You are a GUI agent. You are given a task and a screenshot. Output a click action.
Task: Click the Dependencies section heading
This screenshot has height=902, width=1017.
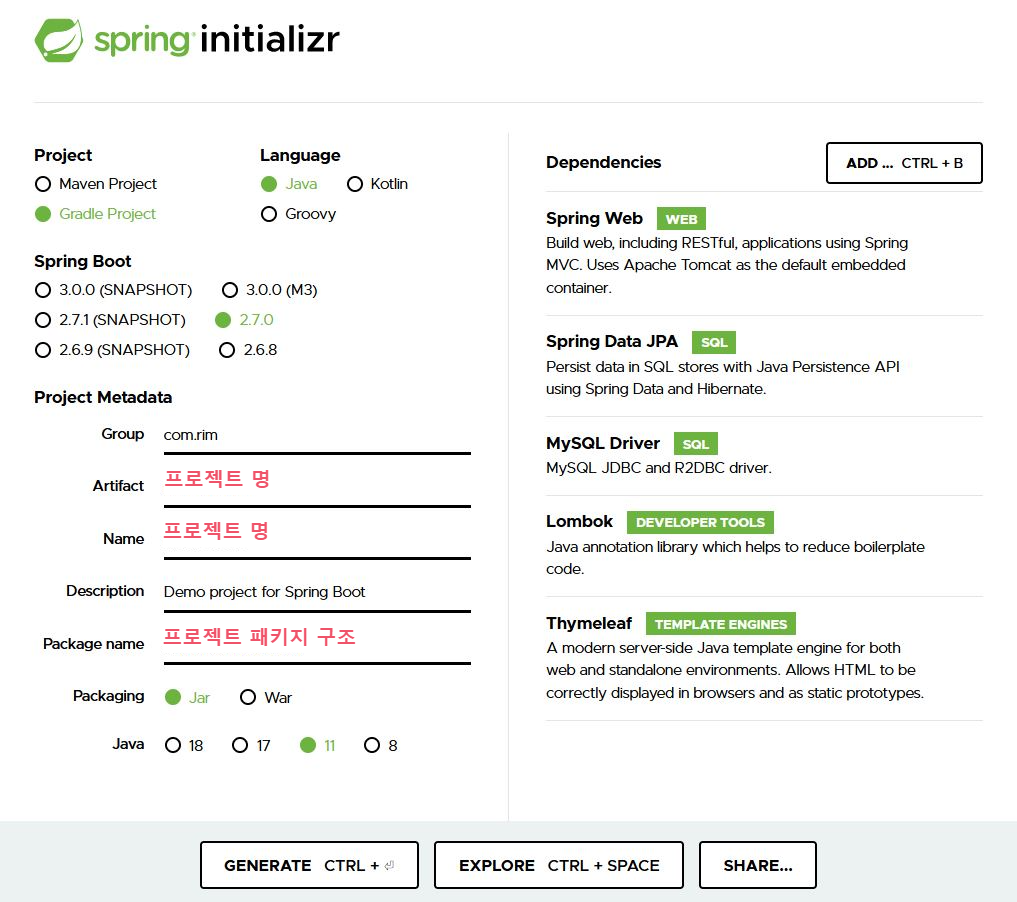click(x=603, y=162)
